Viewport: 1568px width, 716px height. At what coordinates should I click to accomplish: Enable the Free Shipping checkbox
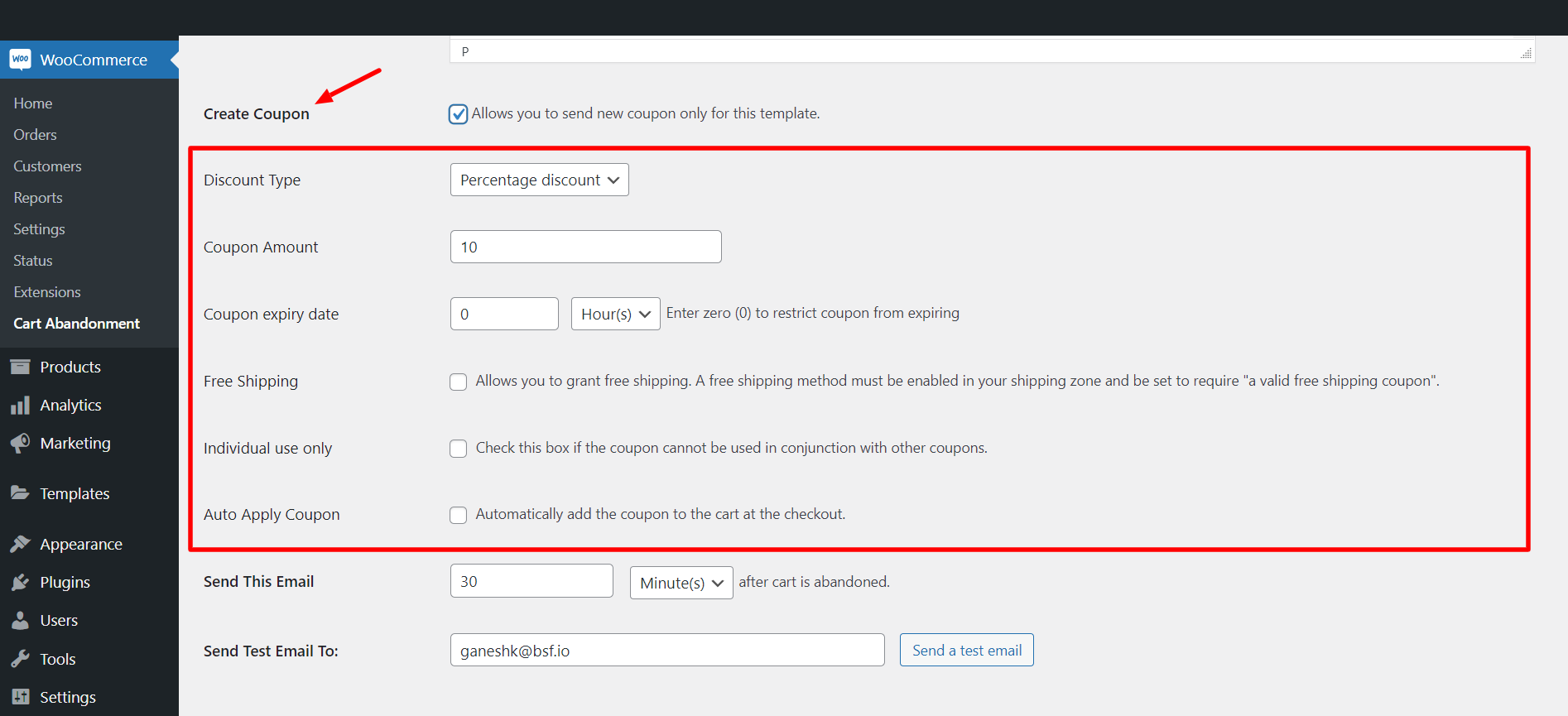click(x=458, y=382)
